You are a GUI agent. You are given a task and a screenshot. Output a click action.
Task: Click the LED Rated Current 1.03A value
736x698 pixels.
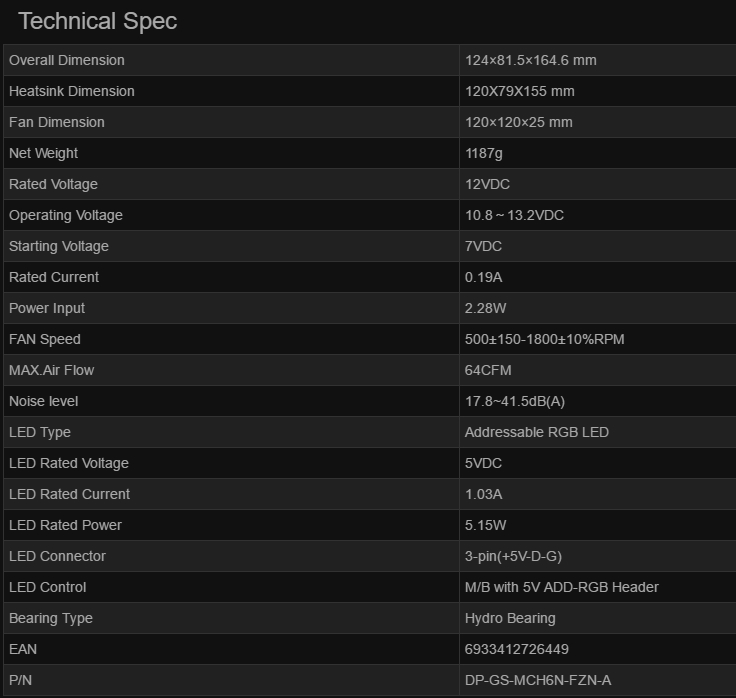point(483,494)
